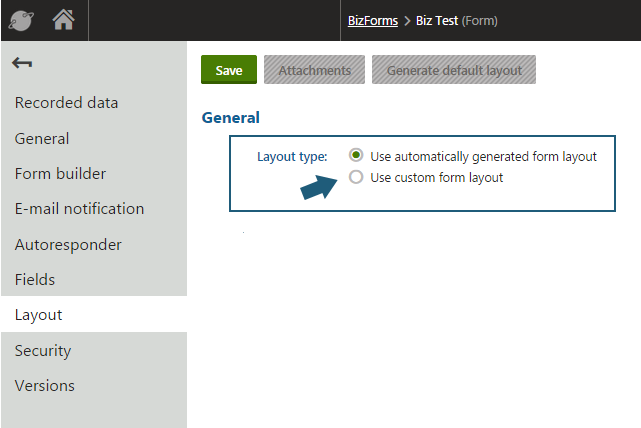The image size is (641, 428).
Task: Click the back arrow in sidebar
Action: [x=22, y=64]
